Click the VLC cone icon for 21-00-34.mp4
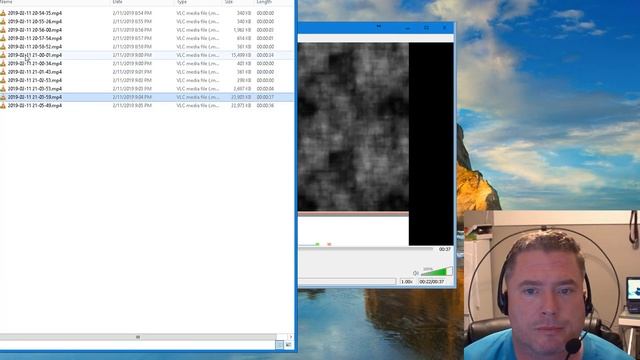 [x=3, y=63]
